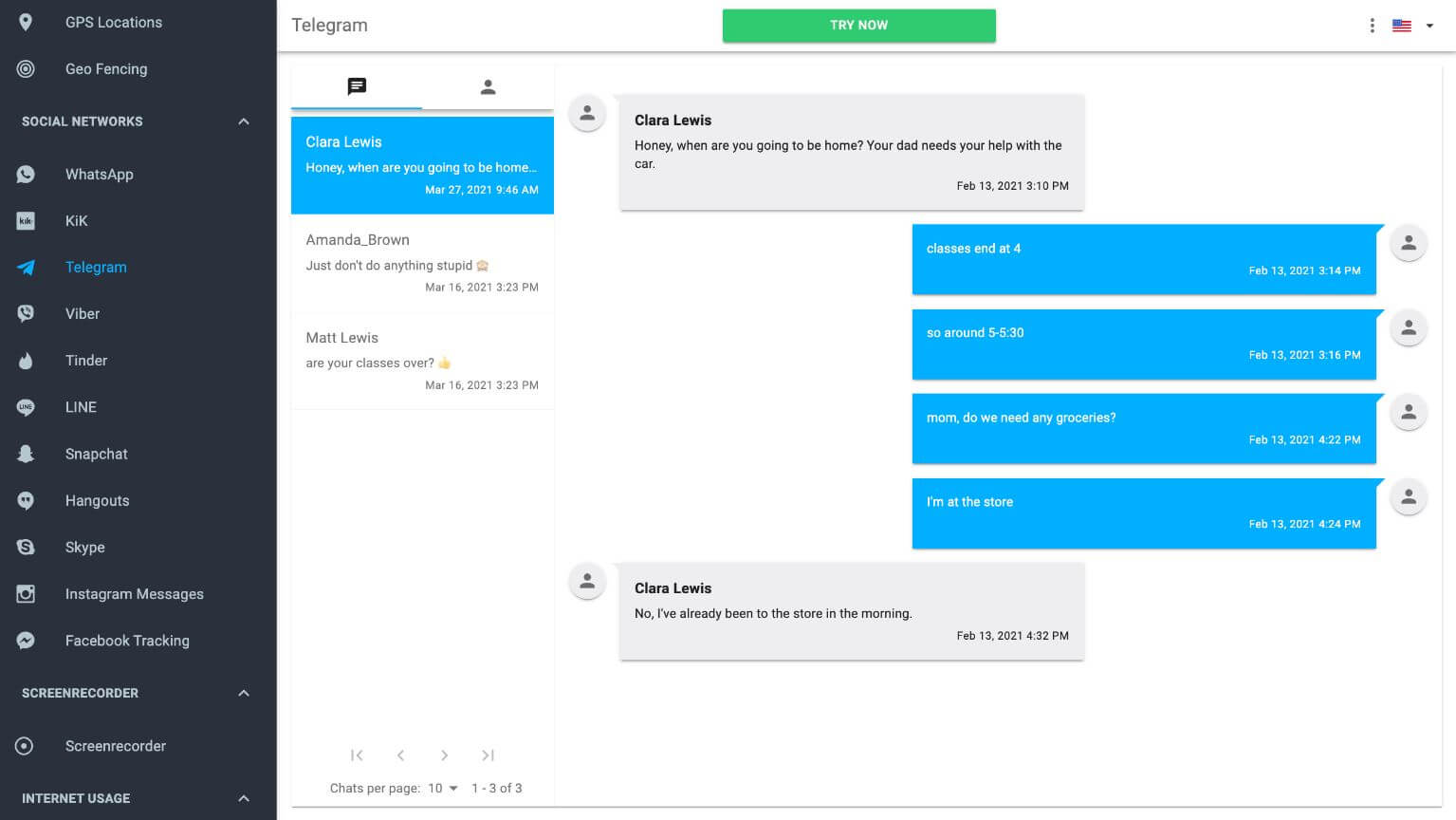The height and width of the screenshot is (820, 1456).
Task: Select the Matt Lewis chat
Action: pos(422,361)
